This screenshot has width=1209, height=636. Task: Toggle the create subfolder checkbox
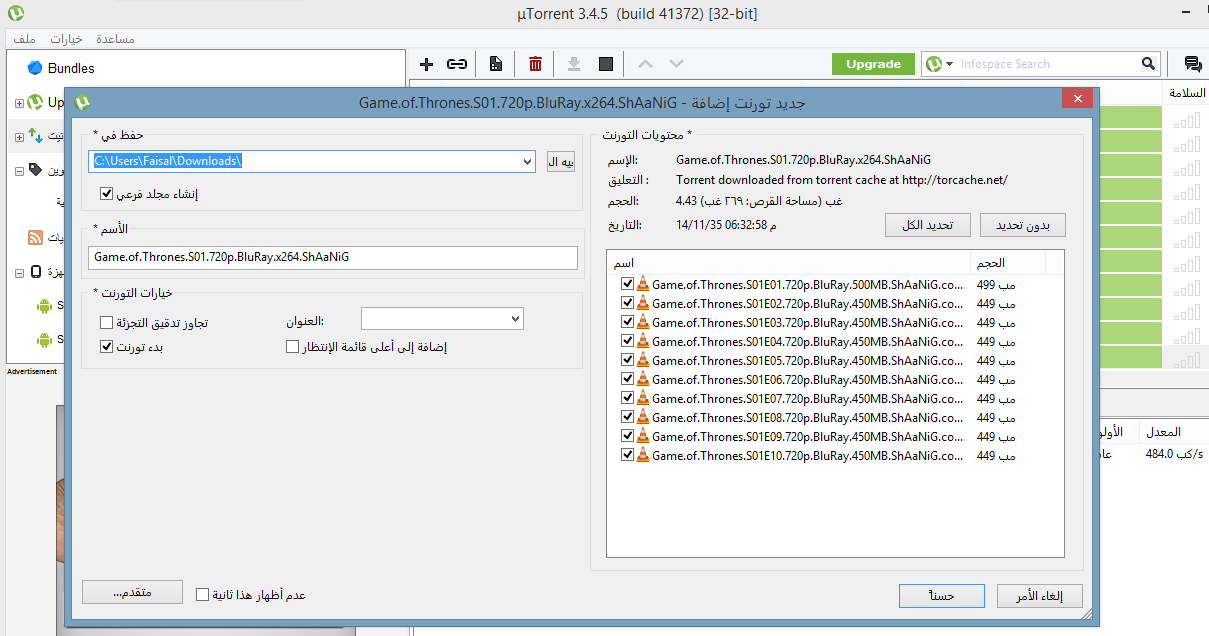(107, 194)
